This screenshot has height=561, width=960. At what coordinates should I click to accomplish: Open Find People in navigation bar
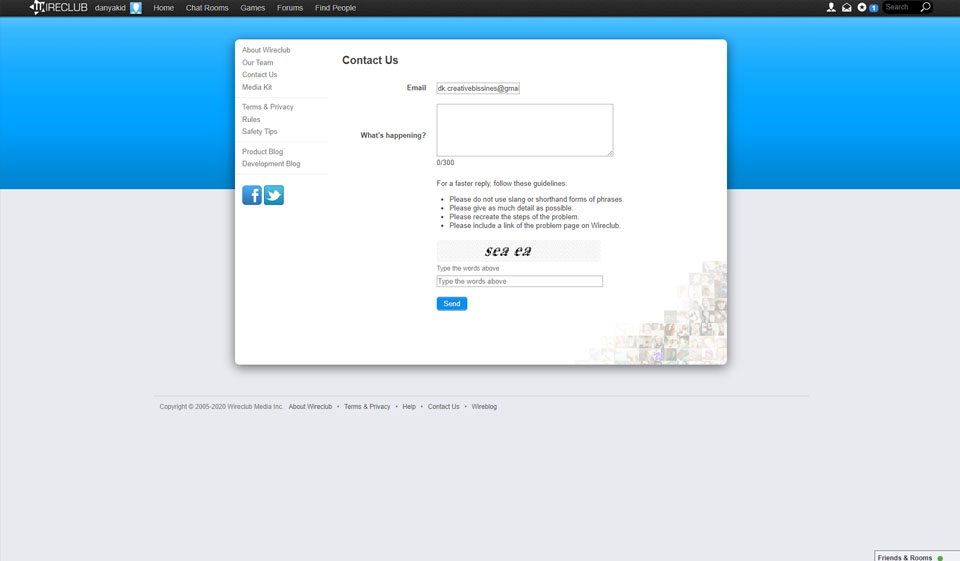tap(335, 8)
